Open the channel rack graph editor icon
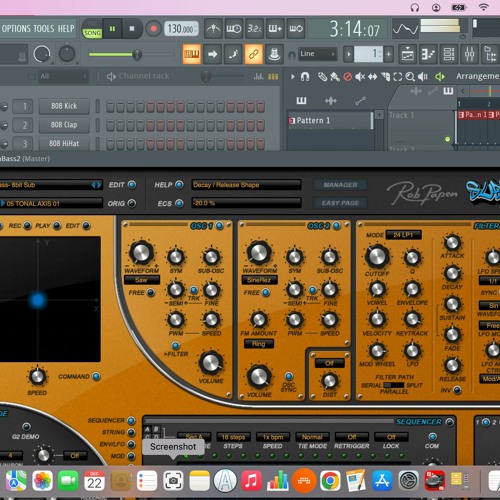 pos(258,77)
